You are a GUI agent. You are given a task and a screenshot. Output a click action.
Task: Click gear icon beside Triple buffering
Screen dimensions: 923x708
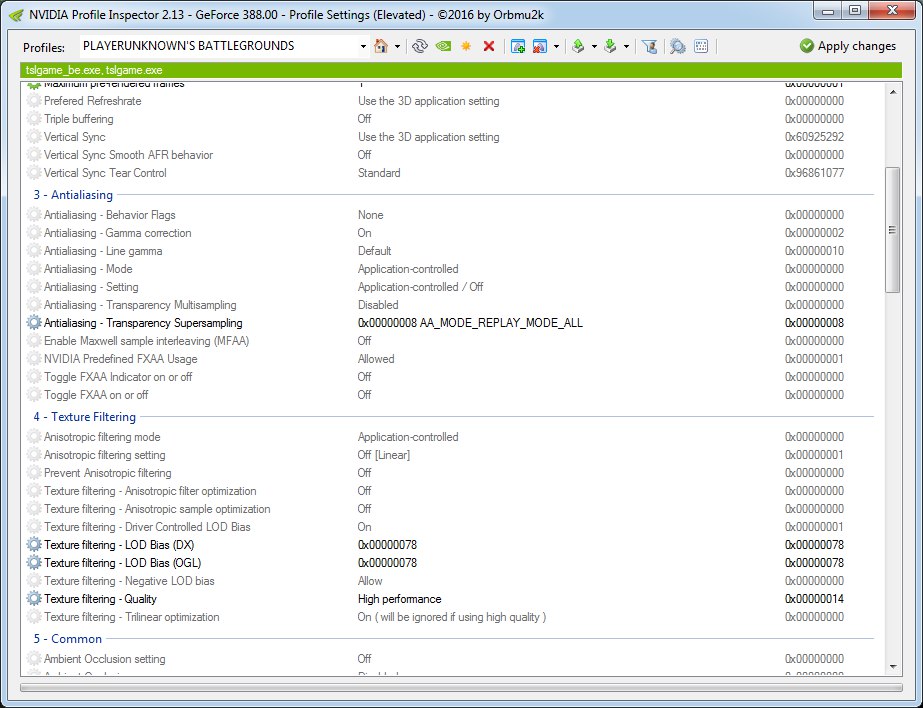[34, 118]
